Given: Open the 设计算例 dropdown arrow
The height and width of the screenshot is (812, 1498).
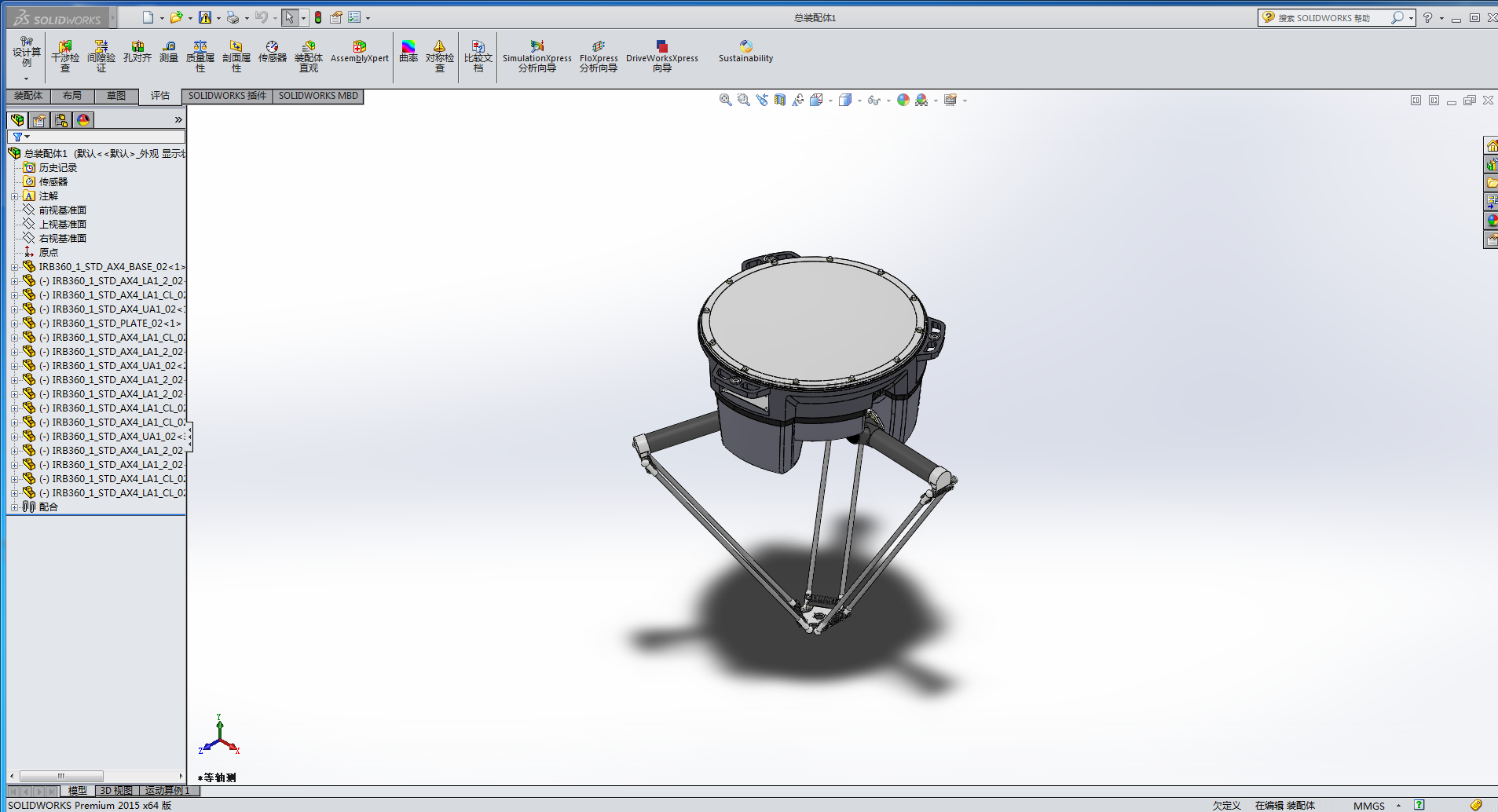Looking at the screenshot, I should pos(26,79).
